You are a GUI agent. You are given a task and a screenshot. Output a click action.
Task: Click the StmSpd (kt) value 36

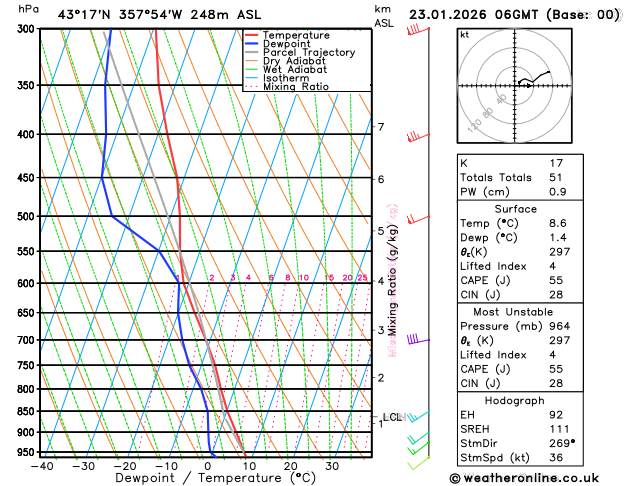click(x=556, y=458)
